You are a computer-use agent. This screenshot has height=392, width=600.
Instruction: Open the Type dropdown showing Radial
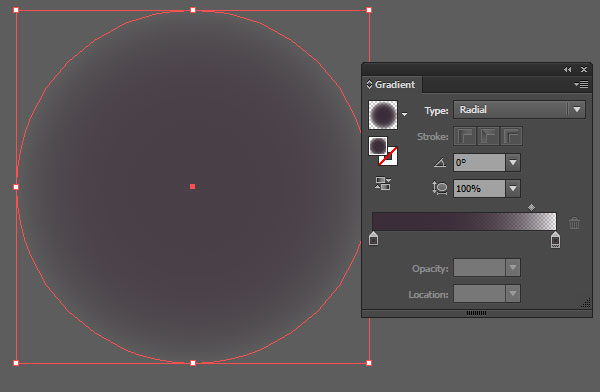[x=519, y=110]
